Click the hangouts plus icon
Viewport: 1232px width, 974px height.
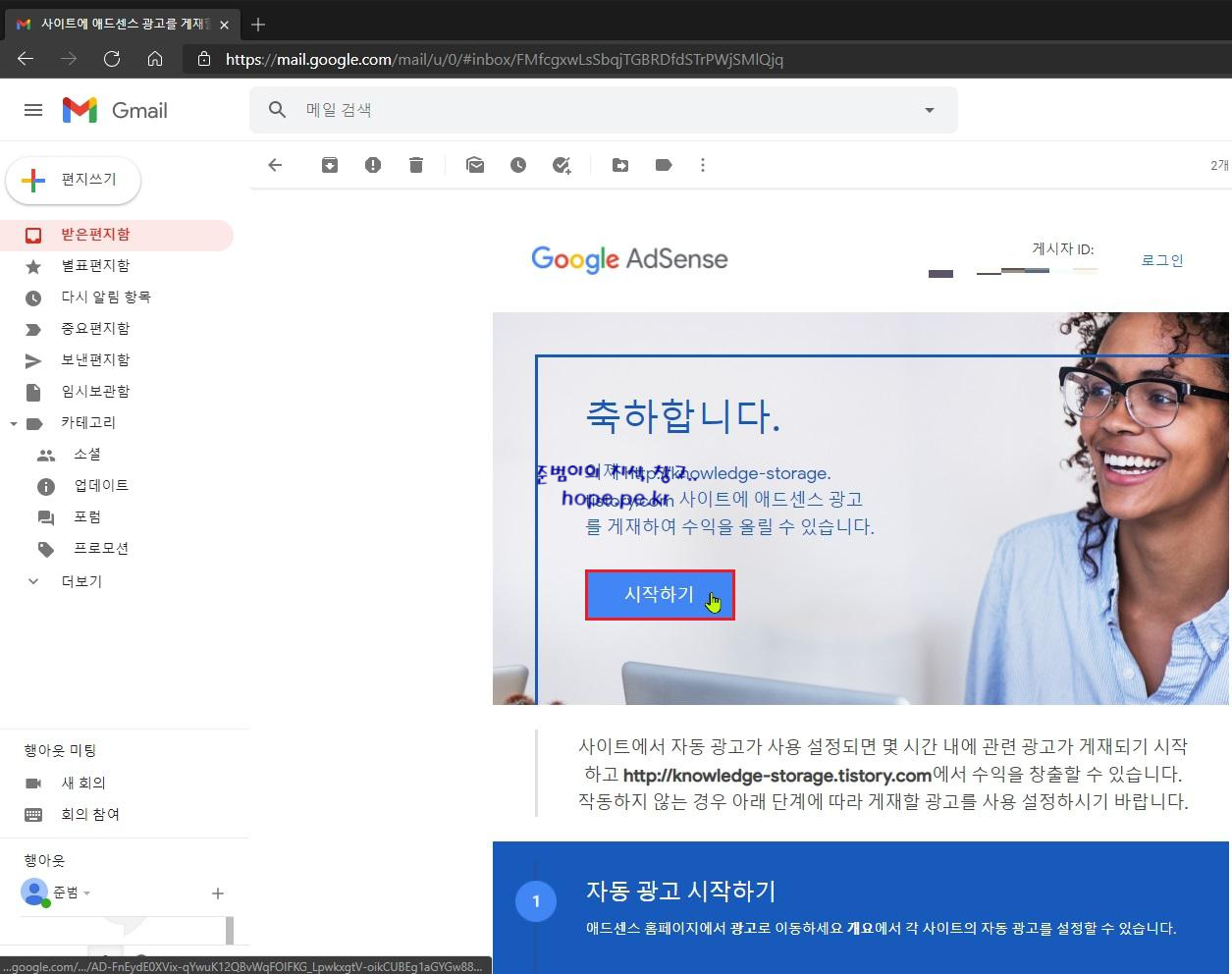click(218, 893)
